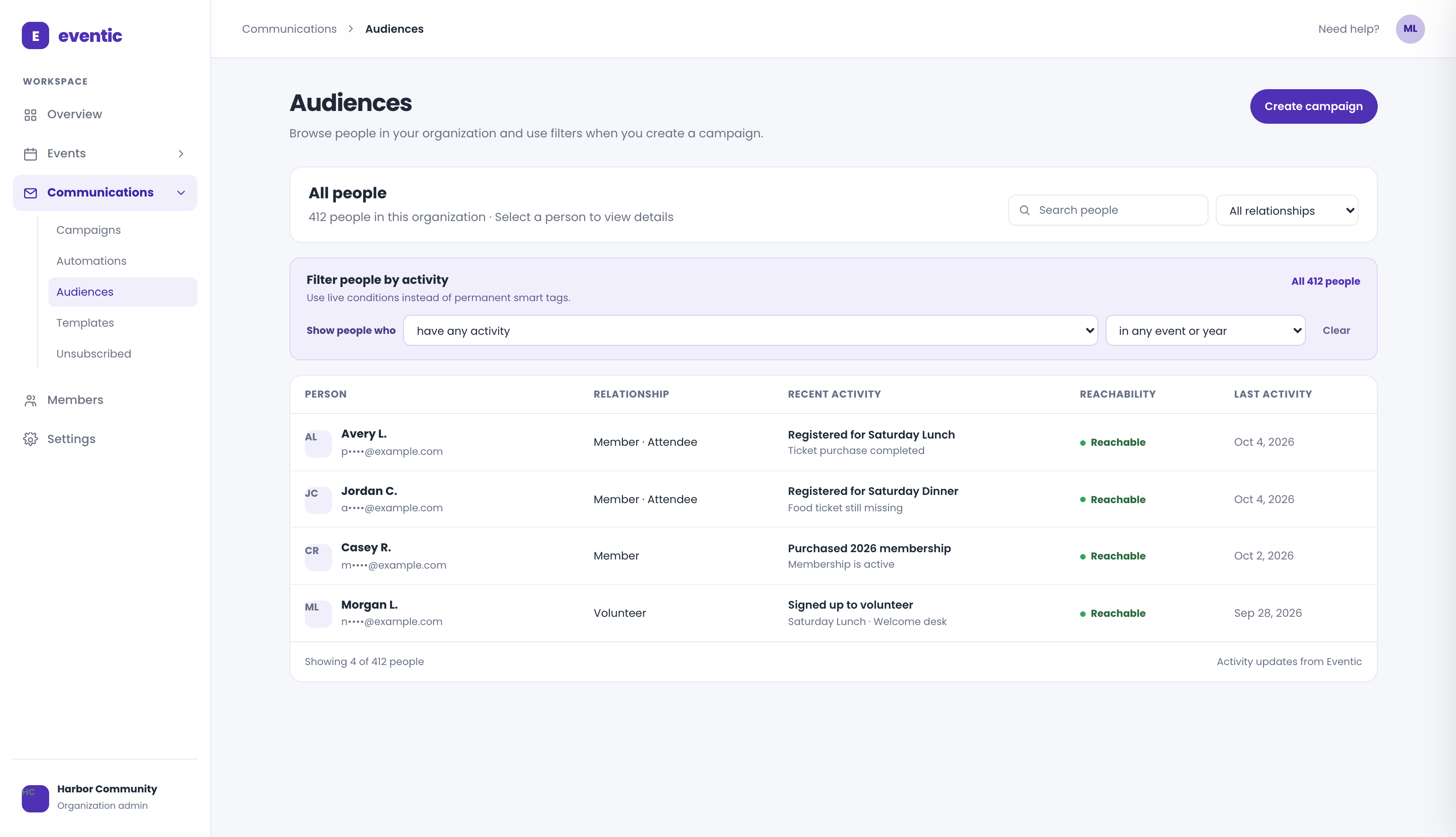Click the Members people icon
Screen dimensions: 1456x837
[30, 401]
